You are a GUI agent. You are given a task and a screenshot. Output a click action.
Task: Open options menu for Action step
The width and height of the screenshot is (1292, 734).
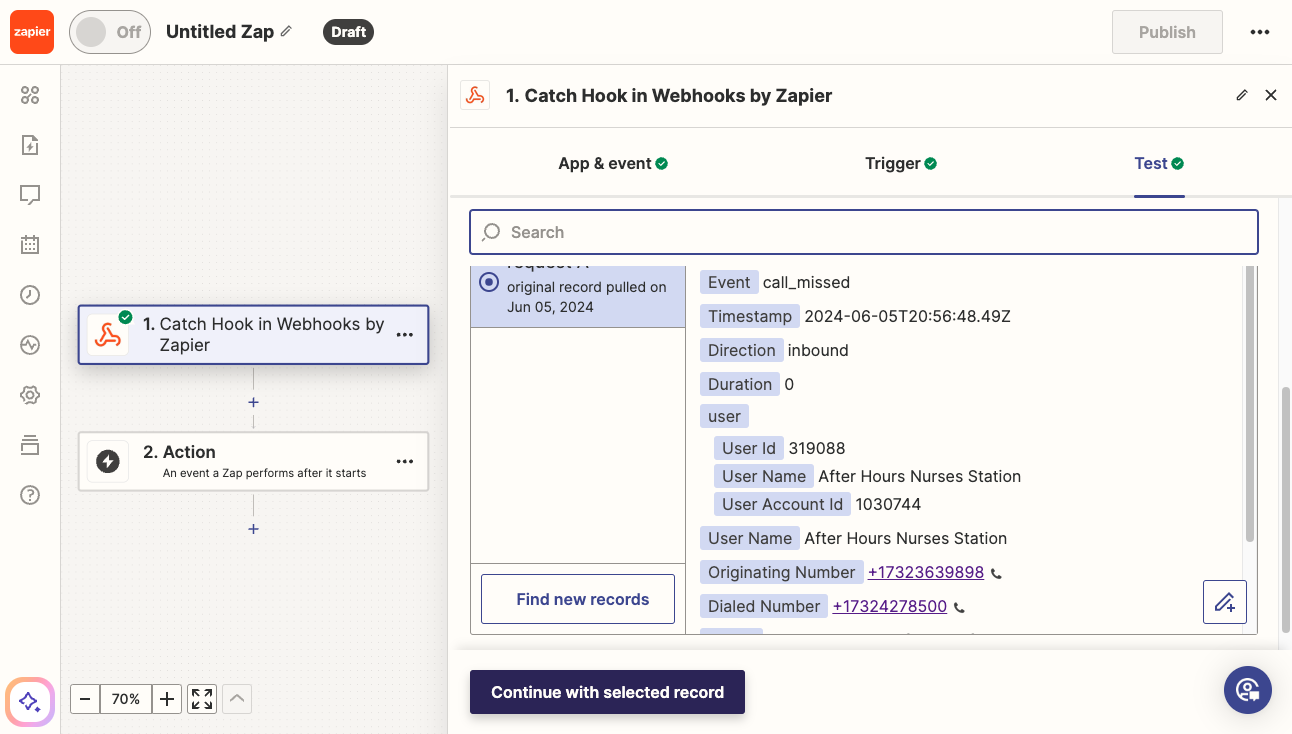click(405, 461)
